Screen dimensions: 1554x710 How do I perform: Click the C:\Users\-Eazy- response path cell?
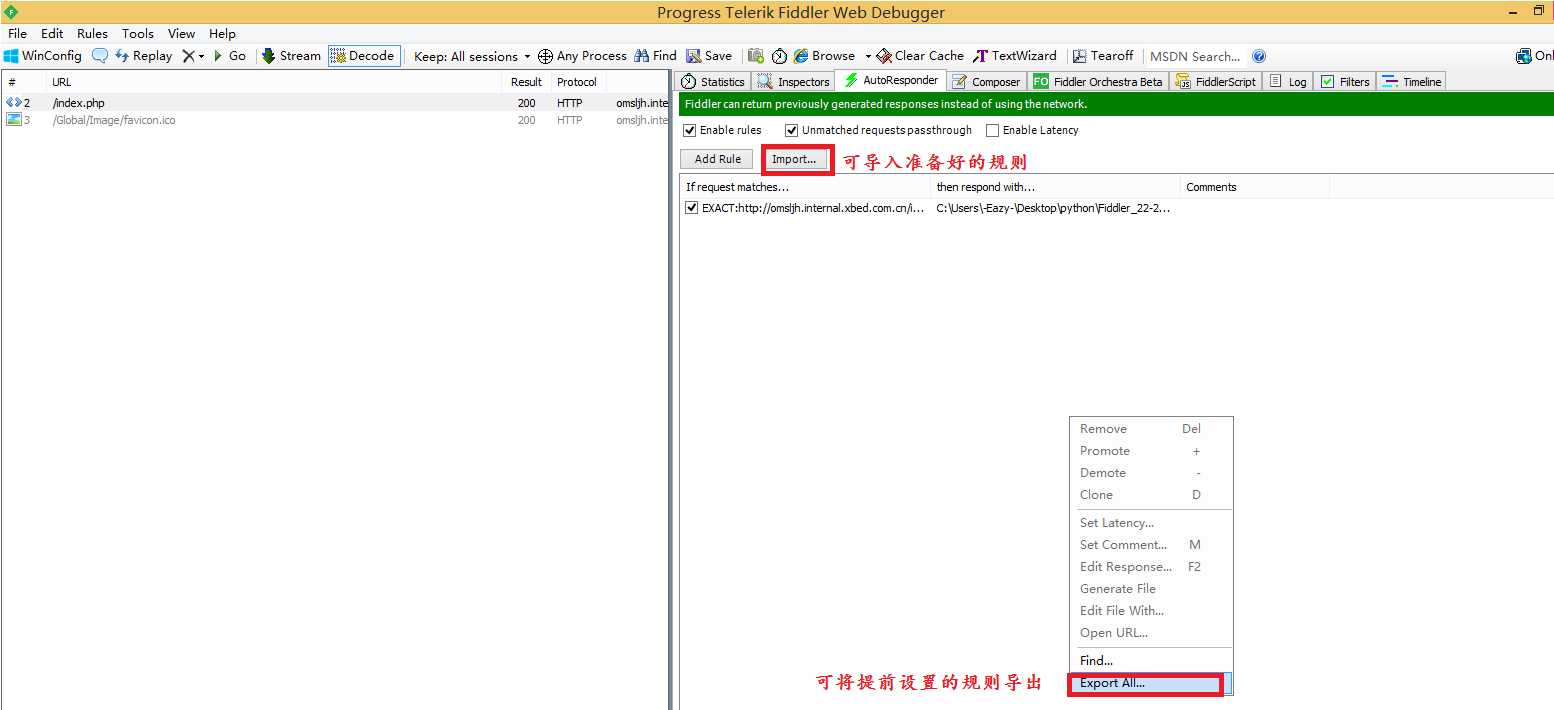point(1054,208)
